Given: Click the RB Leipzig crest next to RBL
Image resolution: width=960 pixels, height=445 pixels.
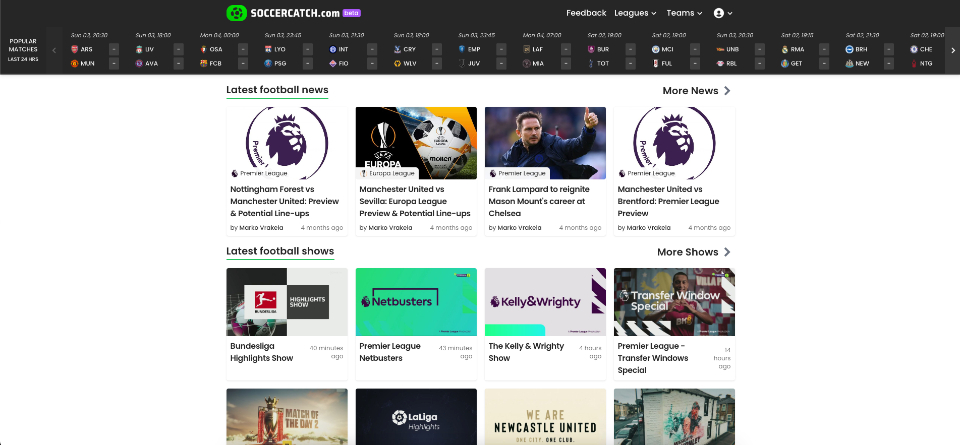Looking at the screenshot, I should (721, 63).
